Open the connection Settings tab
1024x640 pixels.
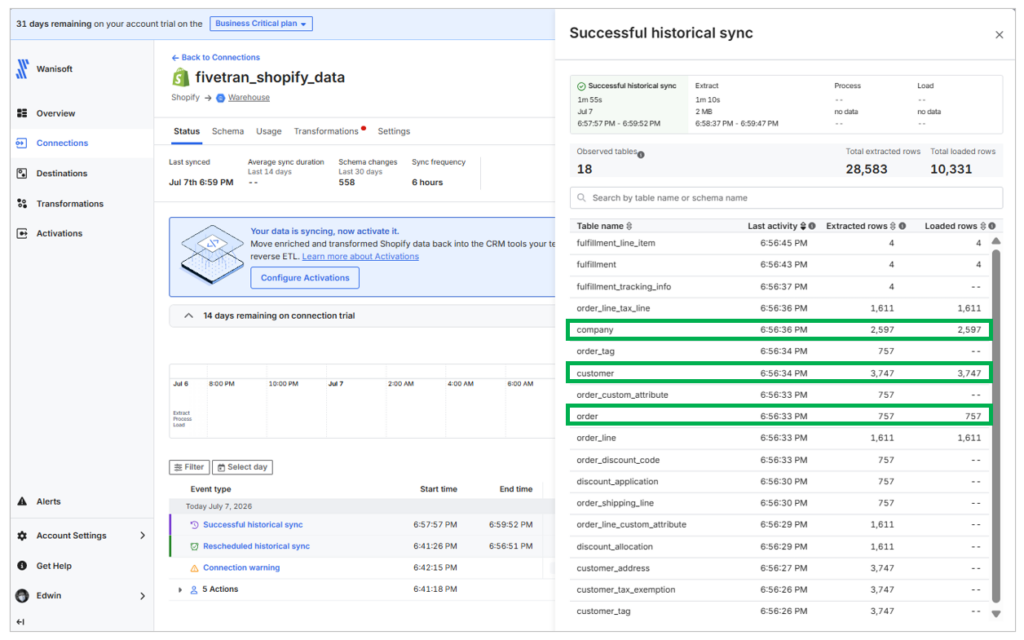pos(394,131)
